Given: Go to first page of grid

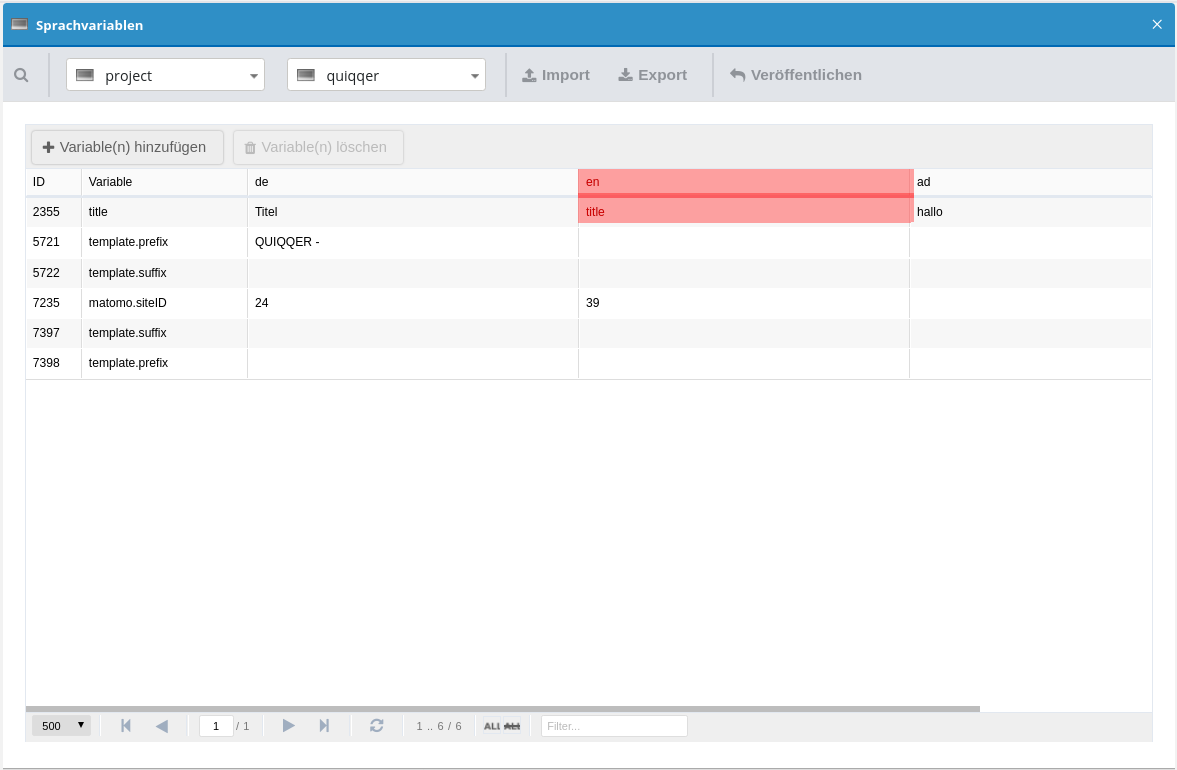Looking at the screenshot, I should click(x=126, y=726).
